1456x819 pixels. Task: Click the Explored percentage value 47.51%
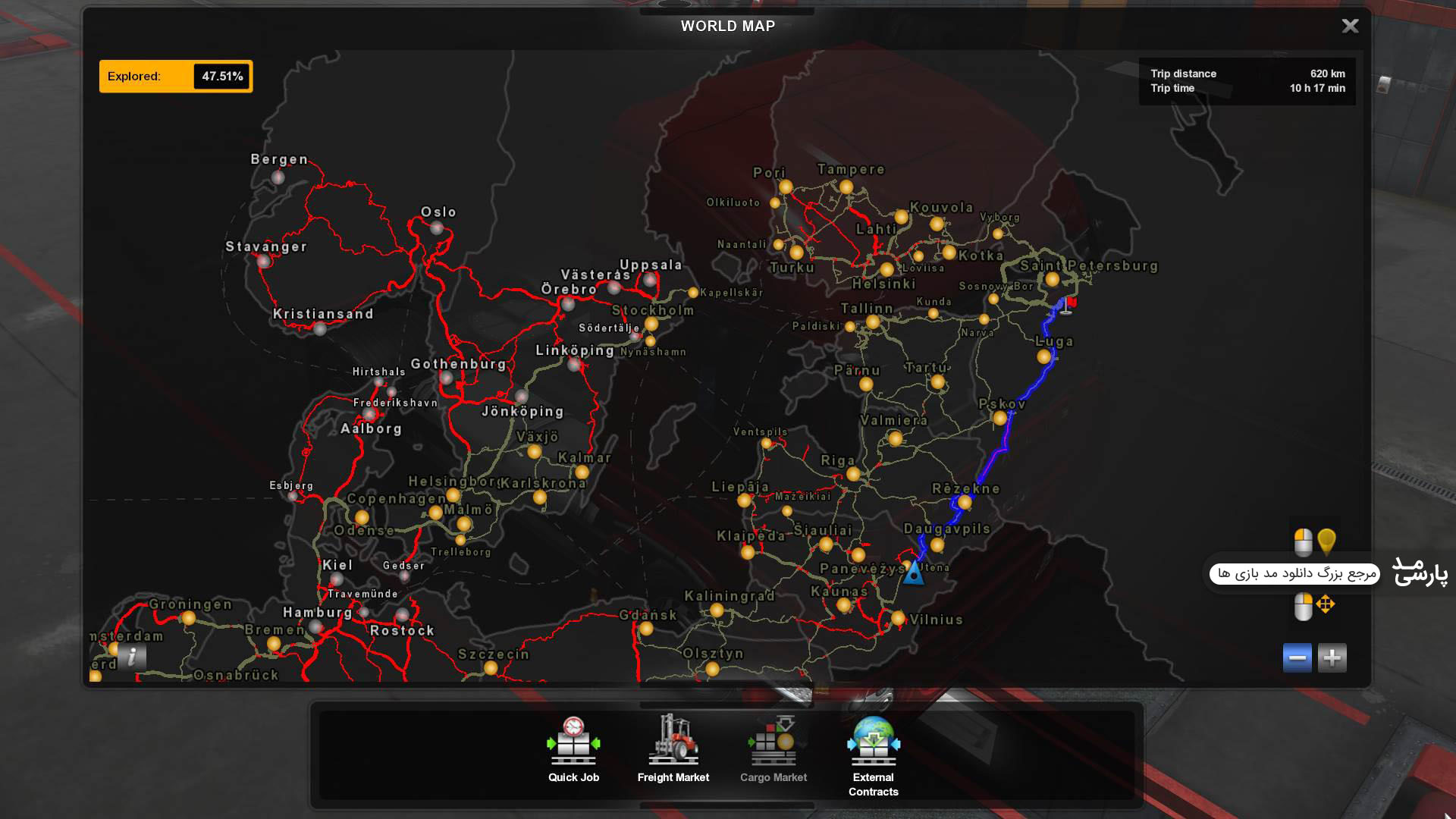click(222, 77)
